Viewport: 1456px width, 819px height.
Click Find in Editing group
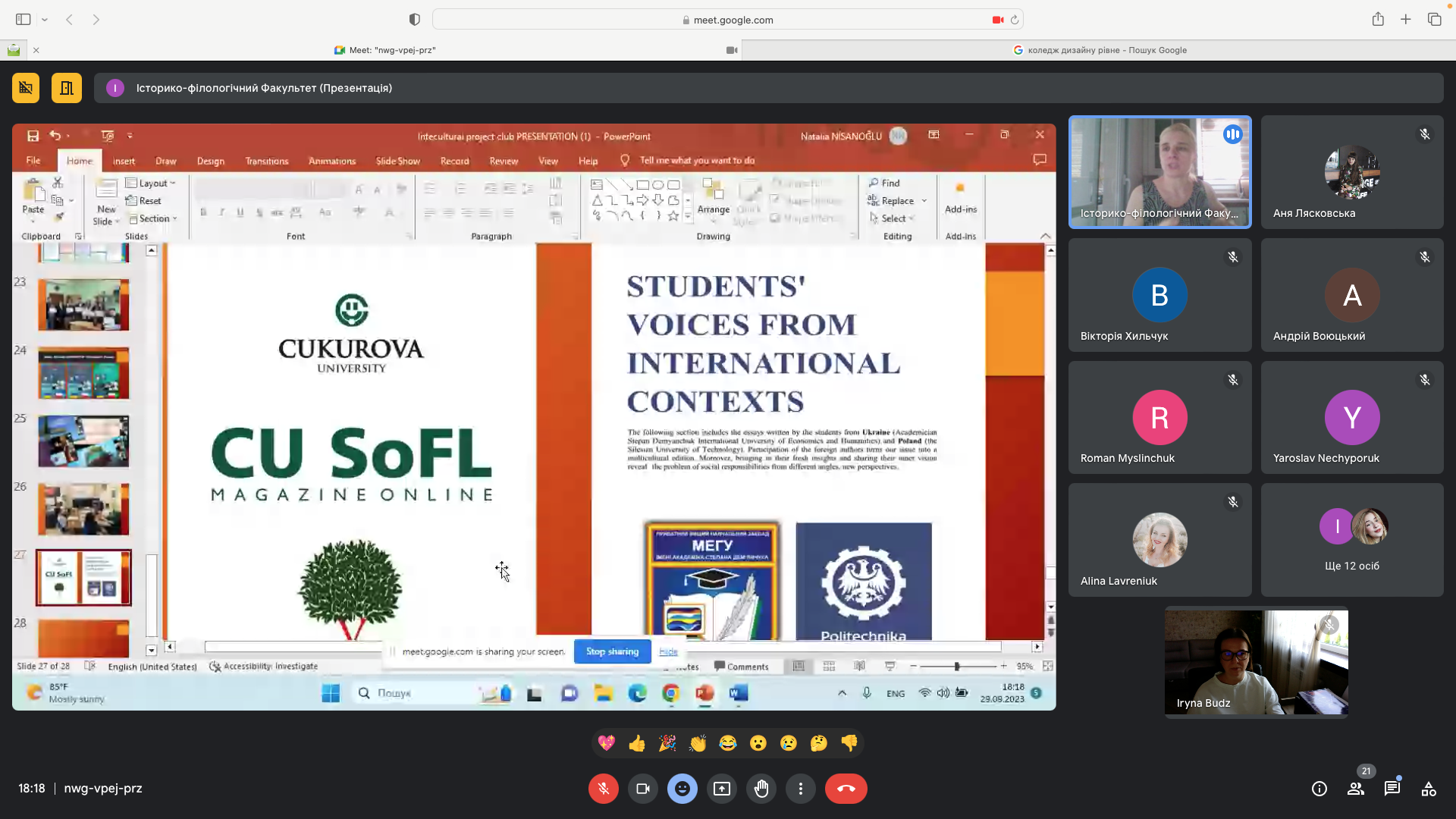point(884,183)
